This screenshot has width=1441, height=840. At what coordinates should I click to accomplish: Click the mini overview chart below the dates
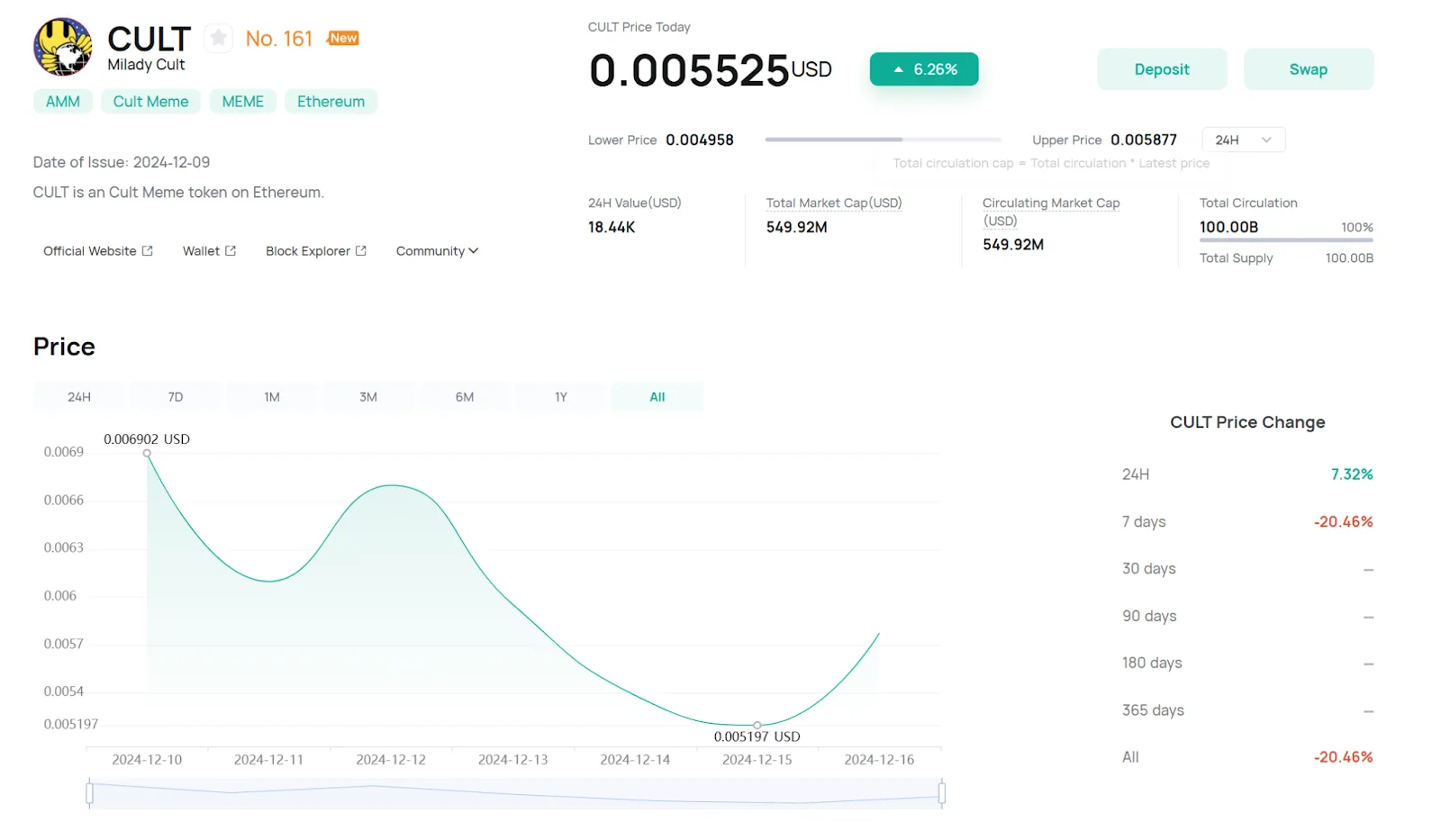tap(515, 793)
